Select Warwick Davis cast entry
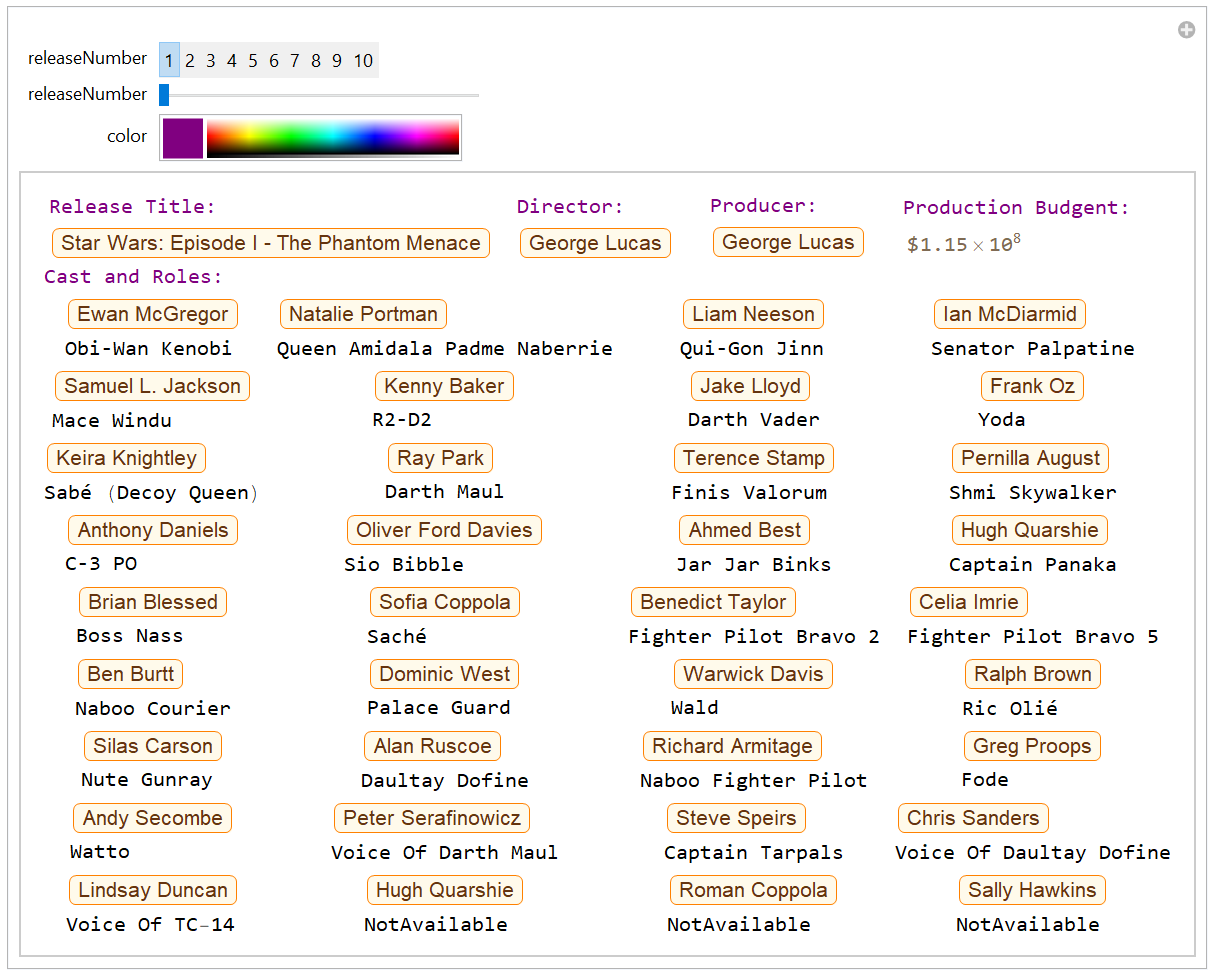Screen dimensions: 1213x975 click(x=753, y=674)
